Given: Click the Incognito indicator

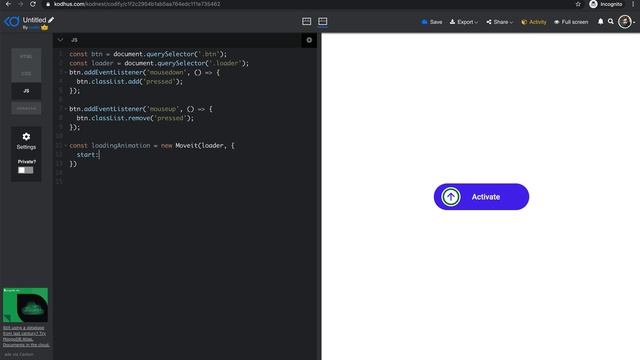Looking at the screenshot, I should point(606,4).
